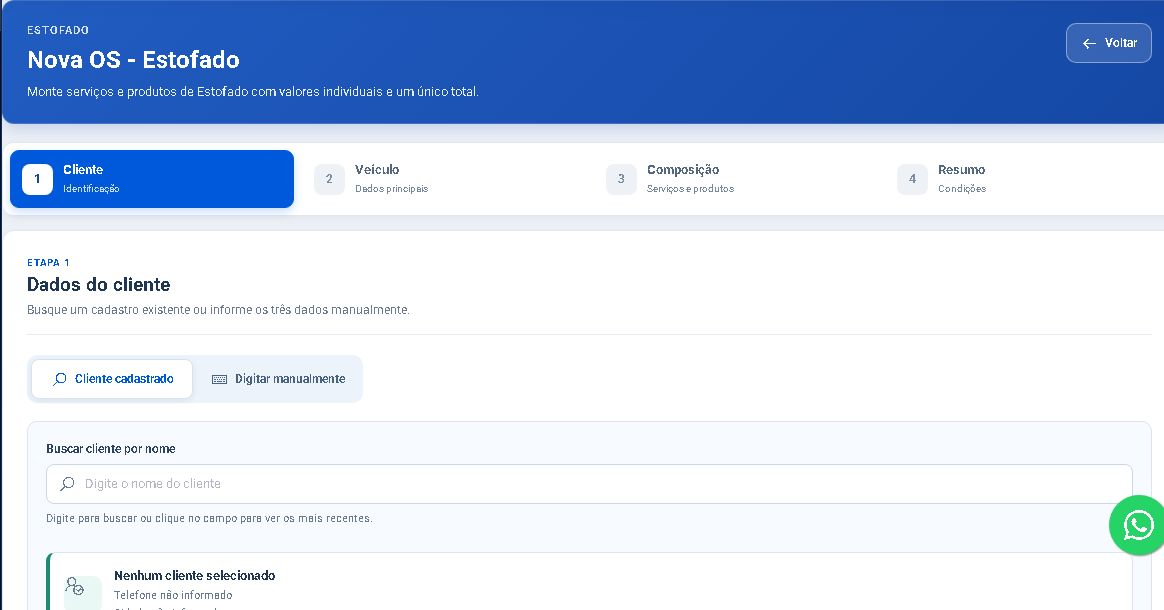Click the search icon inside the name field
The width and height of the screenshot is (1164, 610).
coord(67,484)
